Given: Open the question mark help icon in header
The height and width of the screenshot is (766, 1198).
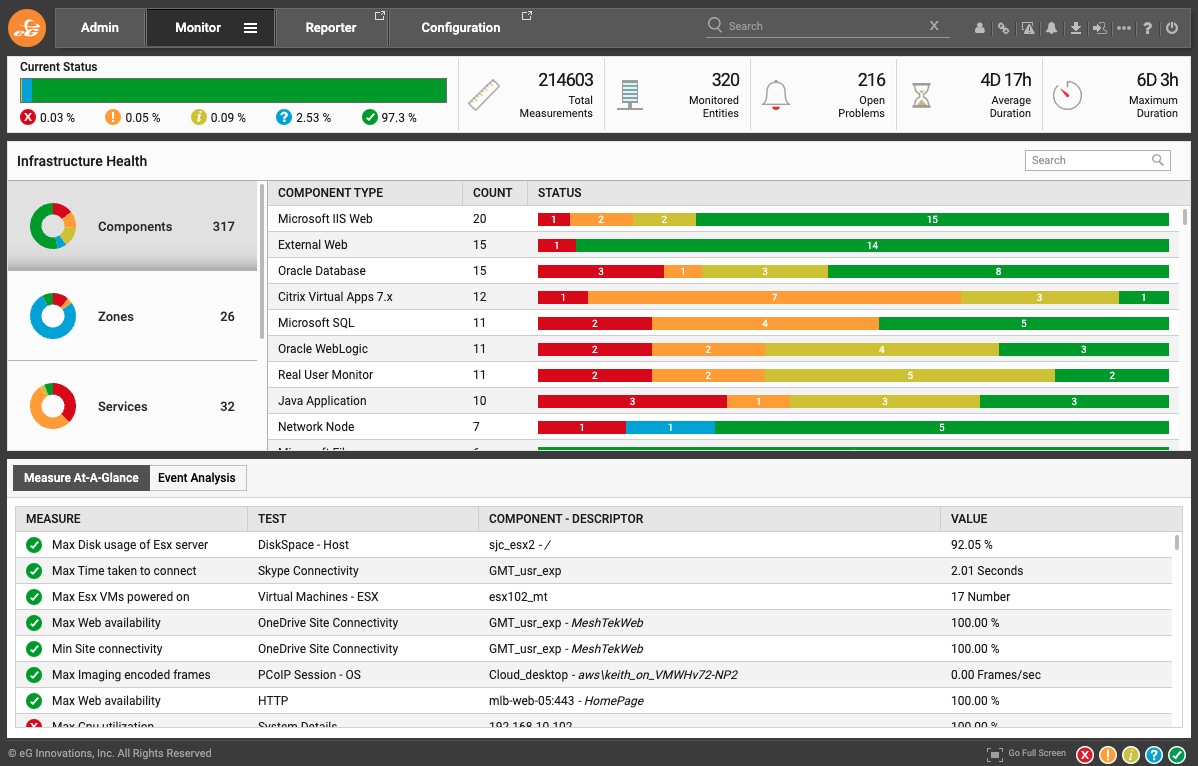Looking at the screenshot, I should [x=1148, y=28].
